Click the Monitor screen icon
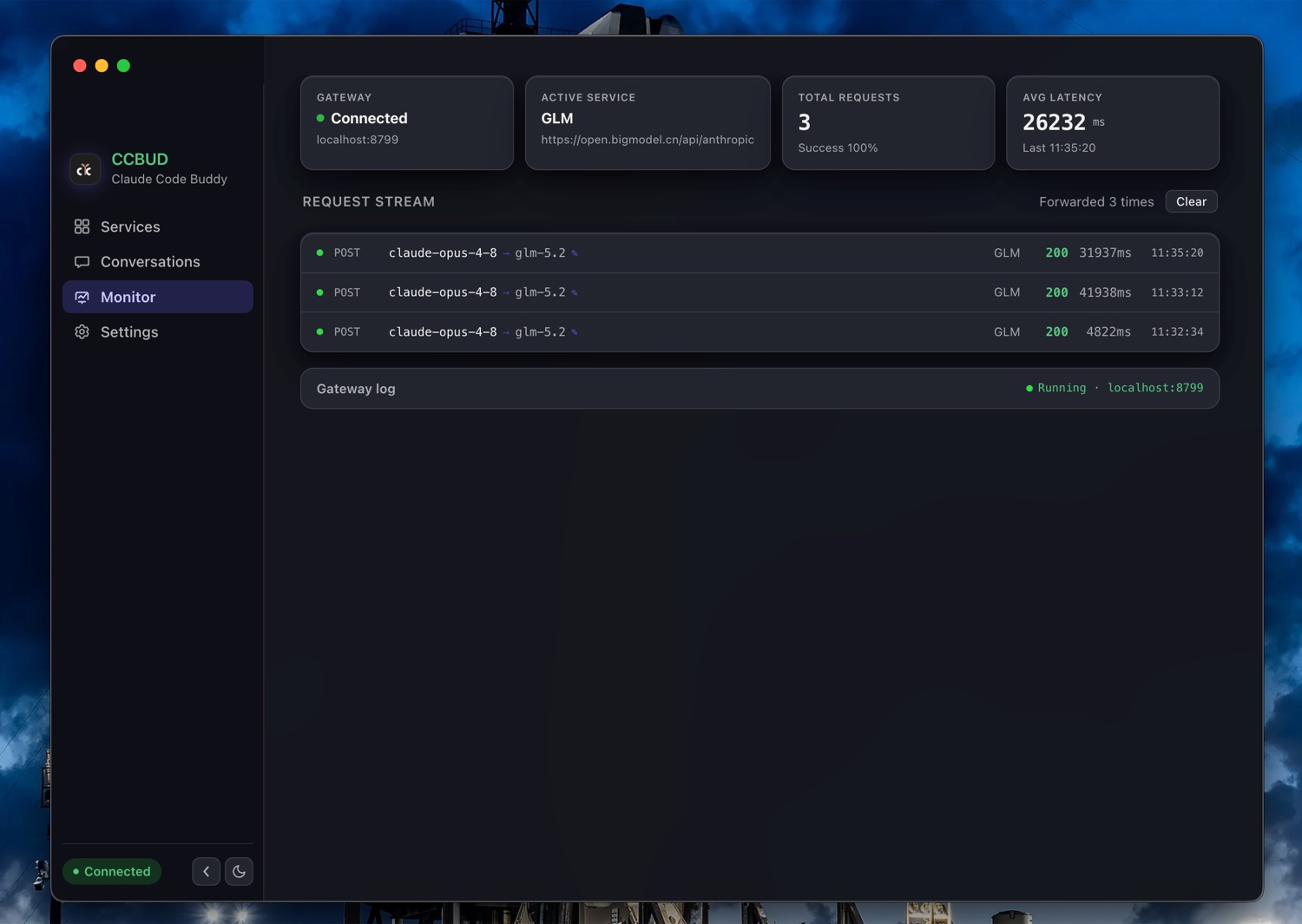 coord(82,297)
